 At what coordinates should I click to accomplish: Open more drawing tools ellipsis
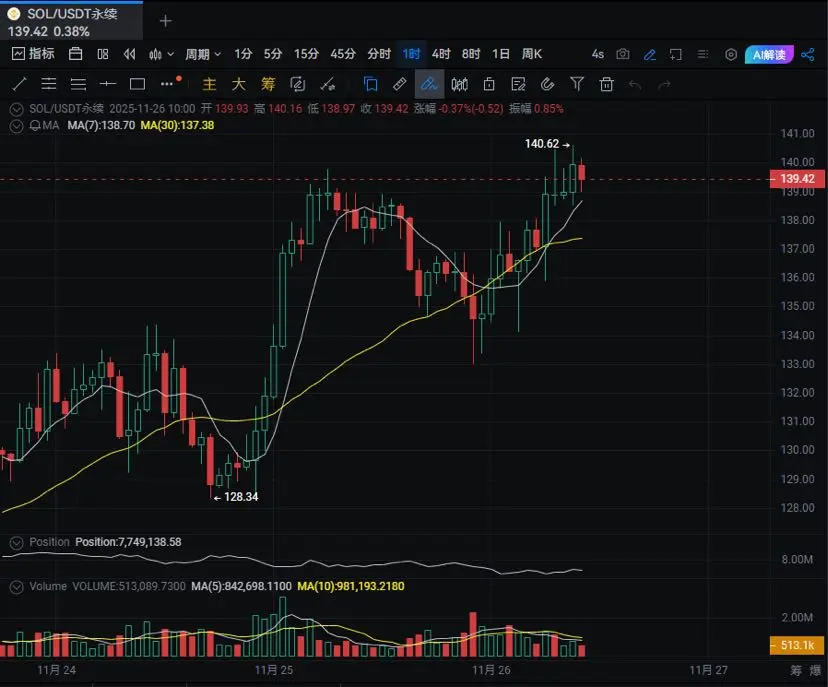[167, 84]
